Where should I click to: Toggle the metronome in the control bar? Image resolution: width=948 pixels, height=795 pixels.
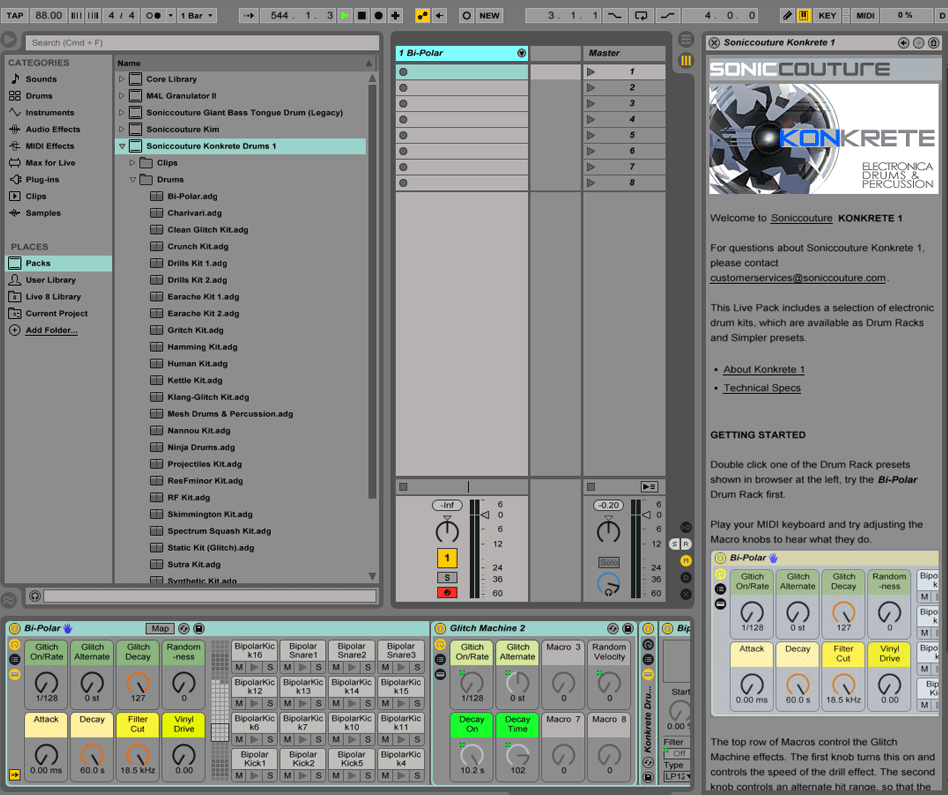[154, 16]
